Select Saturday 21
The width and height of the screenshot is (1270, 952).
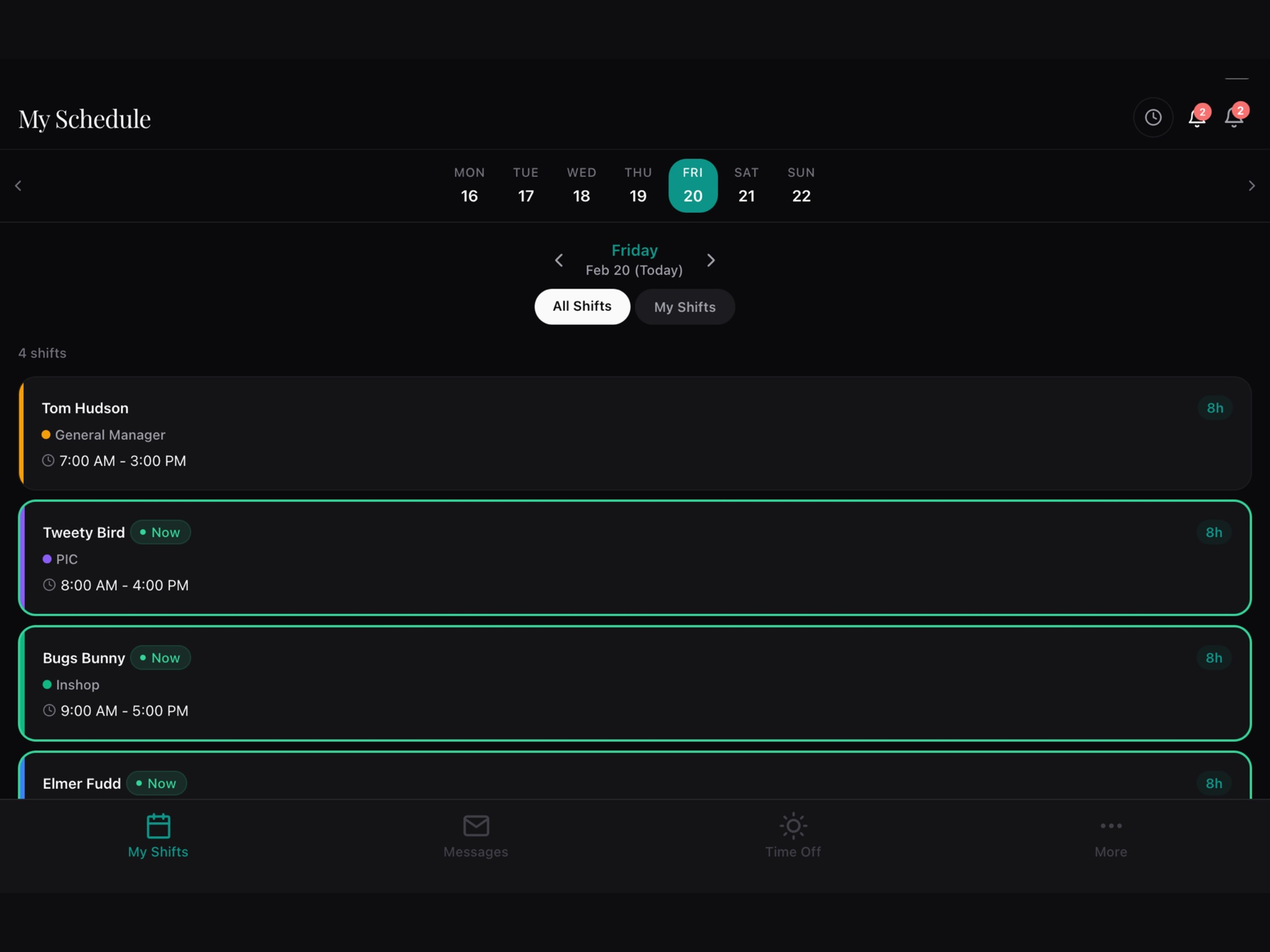[x=747, y=185]
